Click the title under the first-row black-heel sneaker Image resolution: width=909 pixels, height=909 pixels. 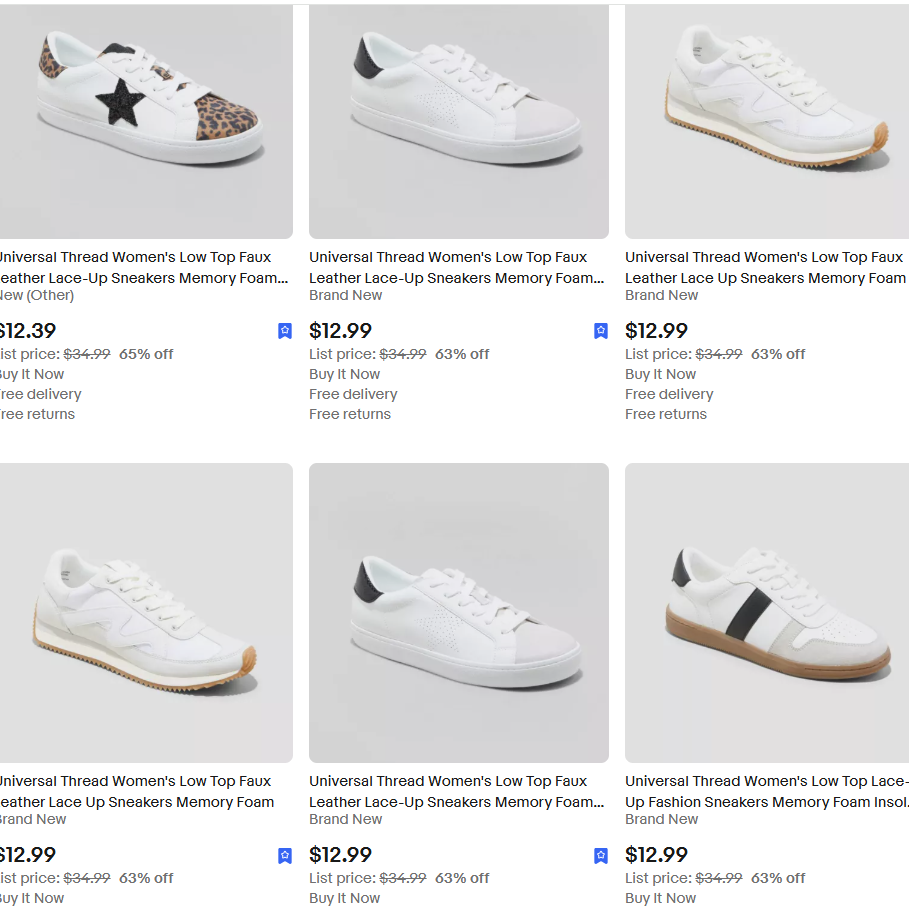coord(458,268)
